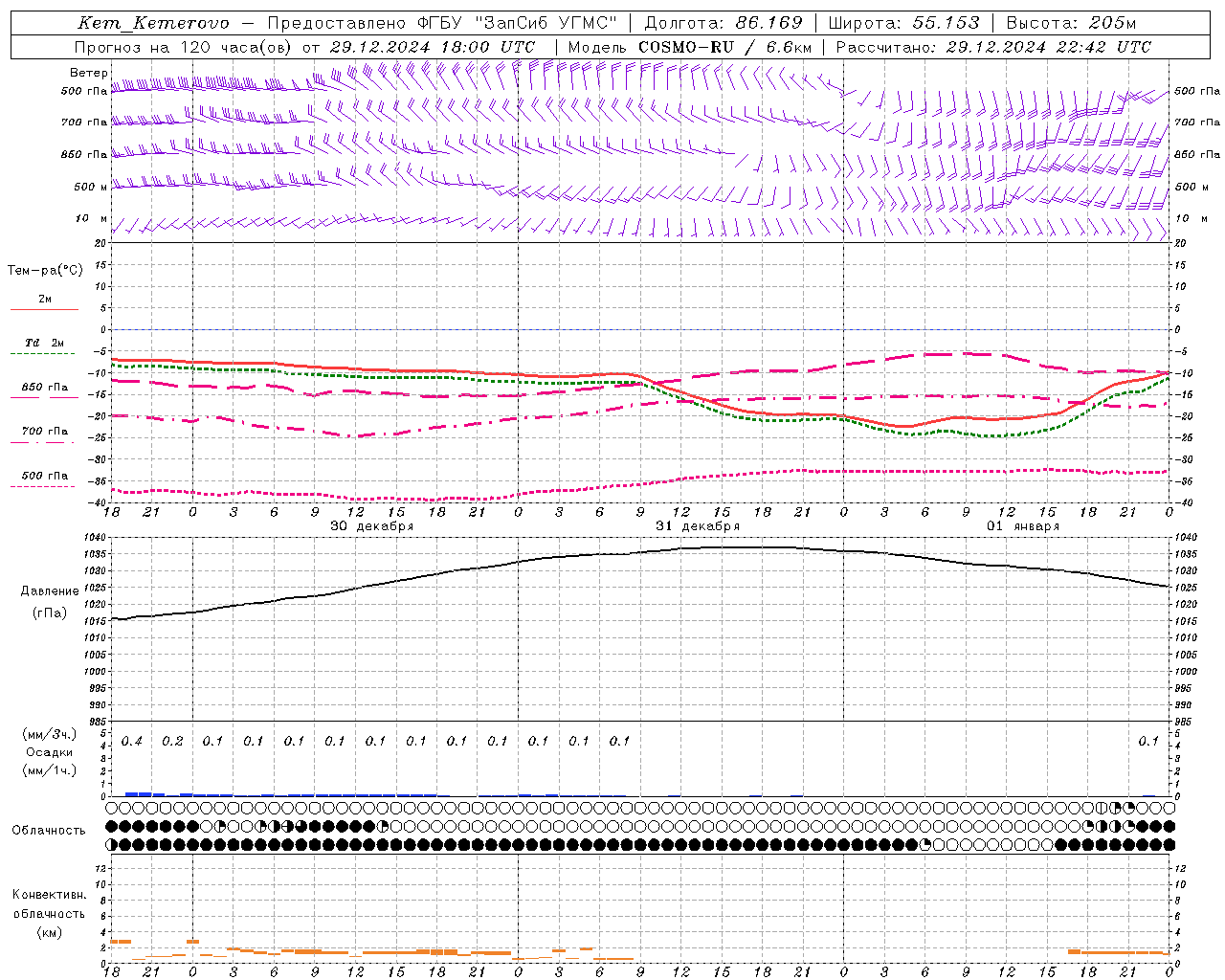Click the Тем-ра(°C) axis title
This screenshot has height=980, width=1225.
click(x=45, y=271)
